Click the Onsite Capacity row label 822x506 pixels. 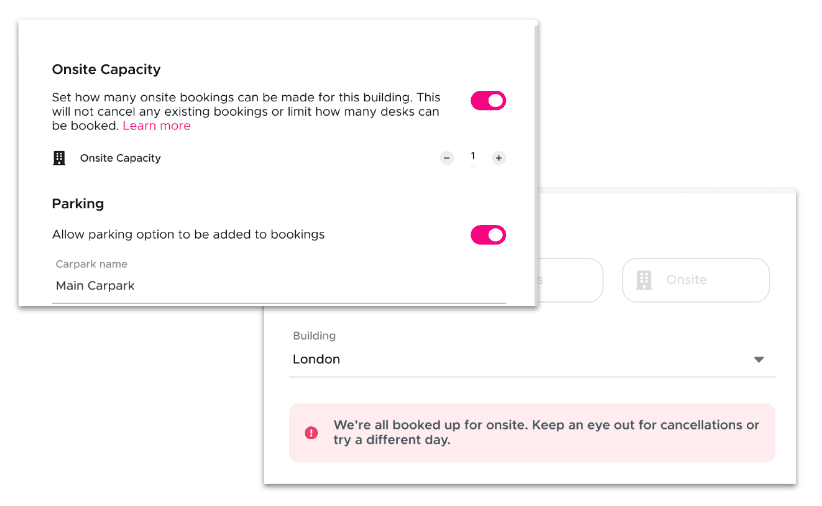click(121, 158)
